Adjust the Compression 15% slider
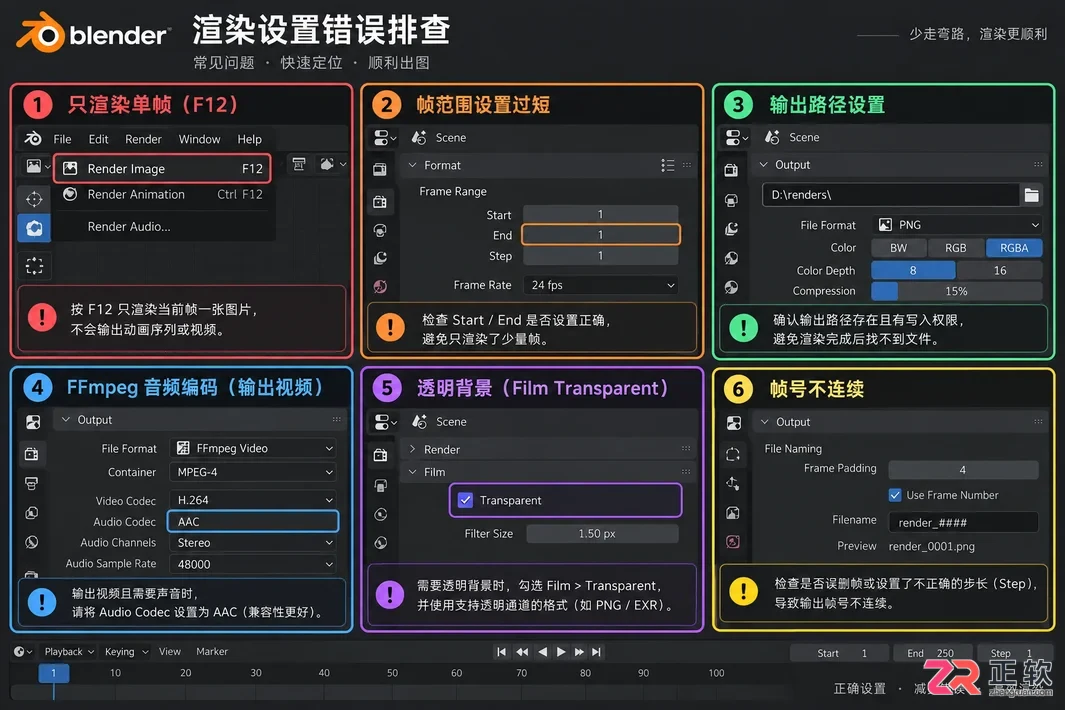This screenshot has height=710, width=1065. tap(957, 291)
